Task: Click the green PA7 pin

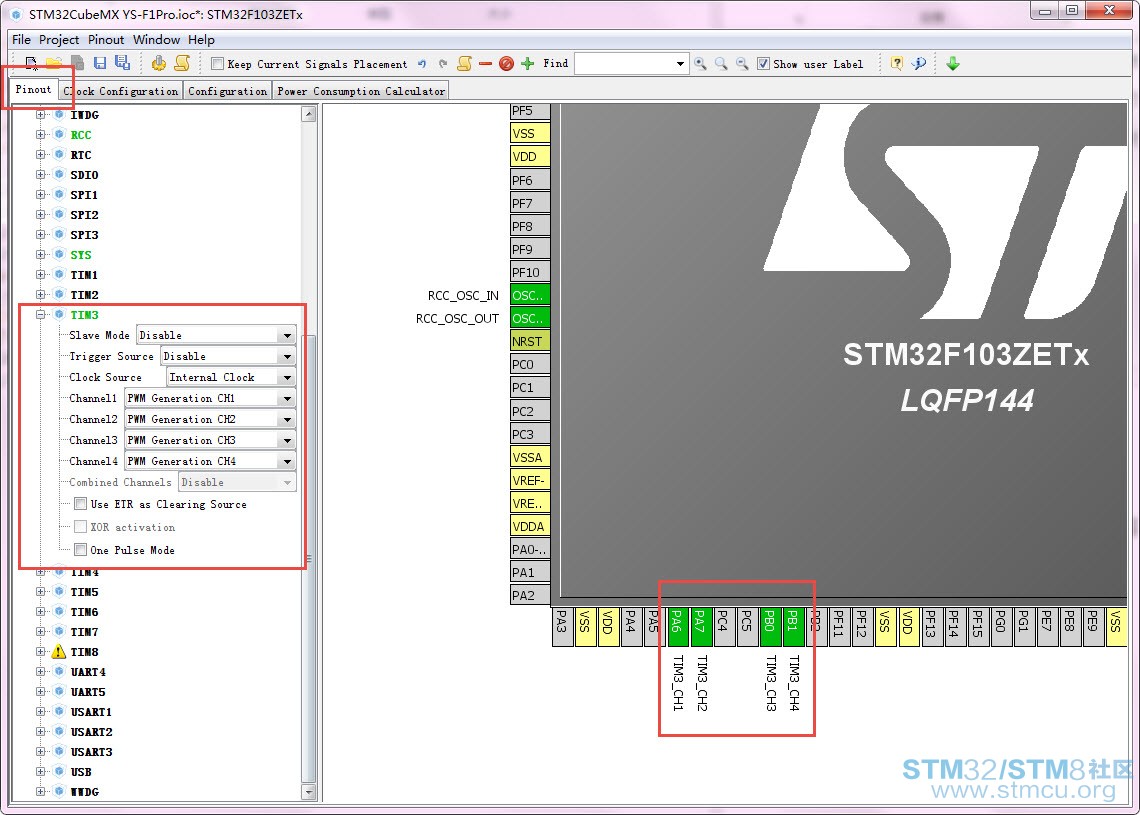Action: 702,627
